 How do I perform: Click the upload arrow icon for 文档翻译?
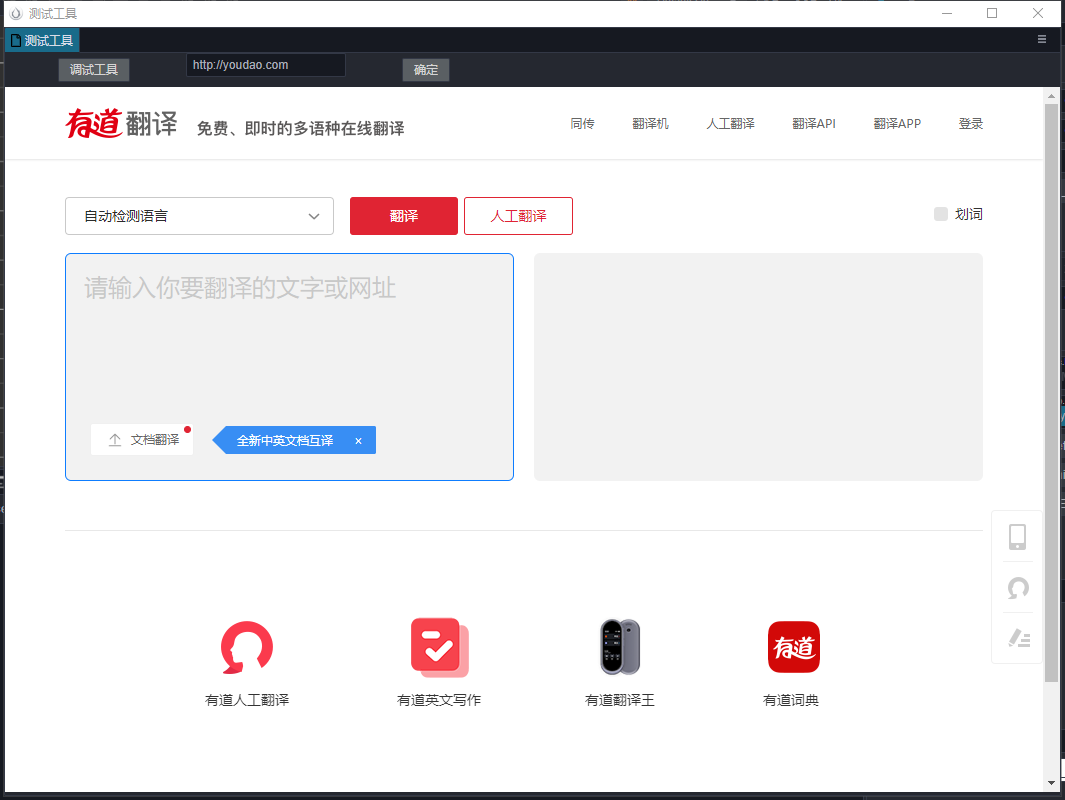pos(115,440)
